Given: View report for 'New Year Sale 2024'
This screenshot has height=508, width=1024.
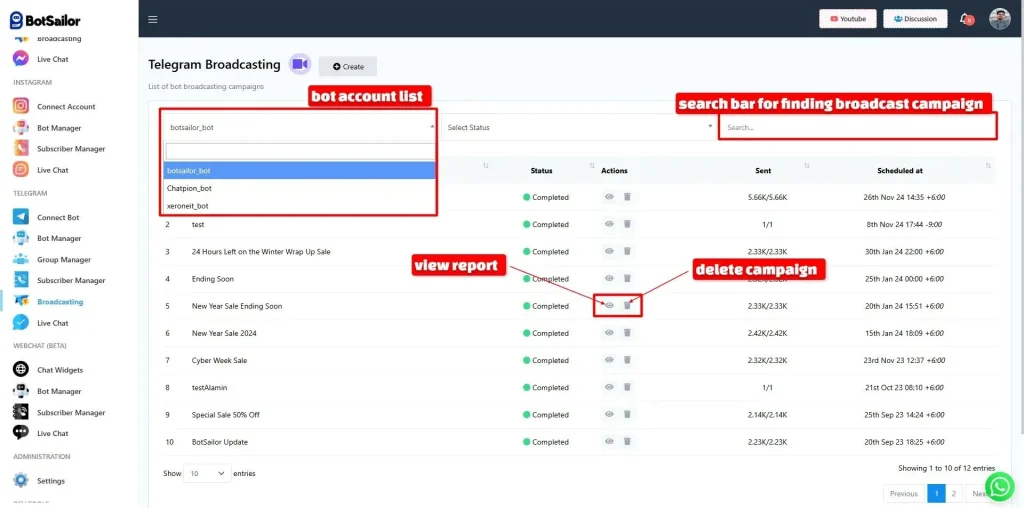Looking at the screenshot, I should (609, 333).
